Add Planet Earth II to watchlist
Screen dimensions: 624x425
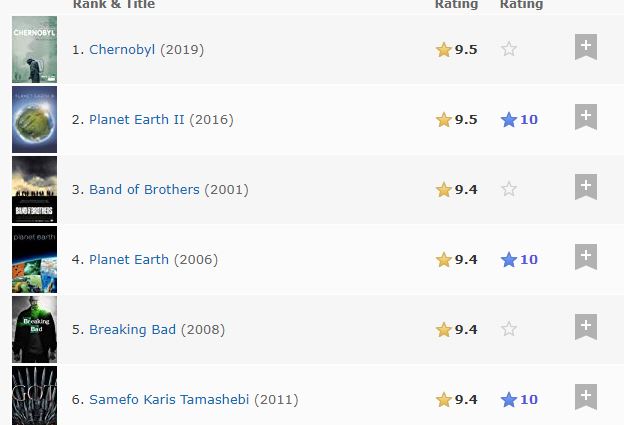click(586, 118)
